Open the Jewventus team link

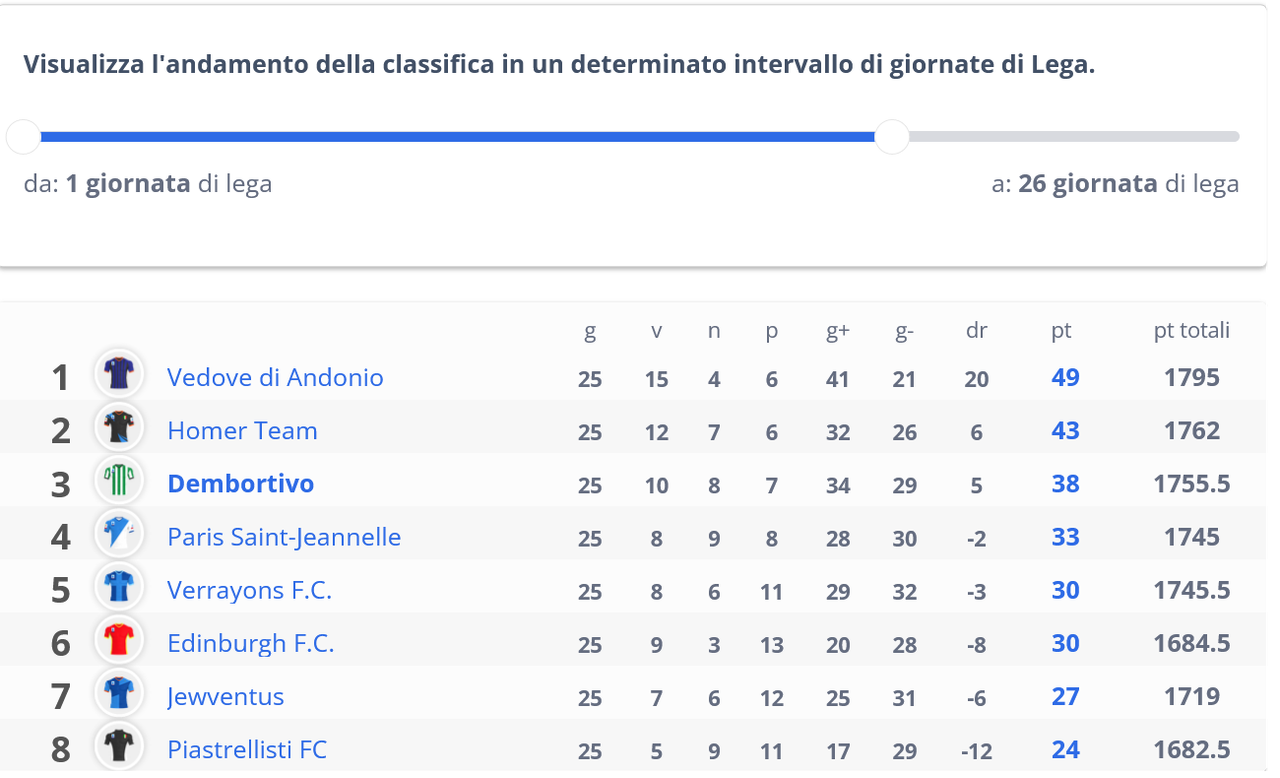(225, 696)
